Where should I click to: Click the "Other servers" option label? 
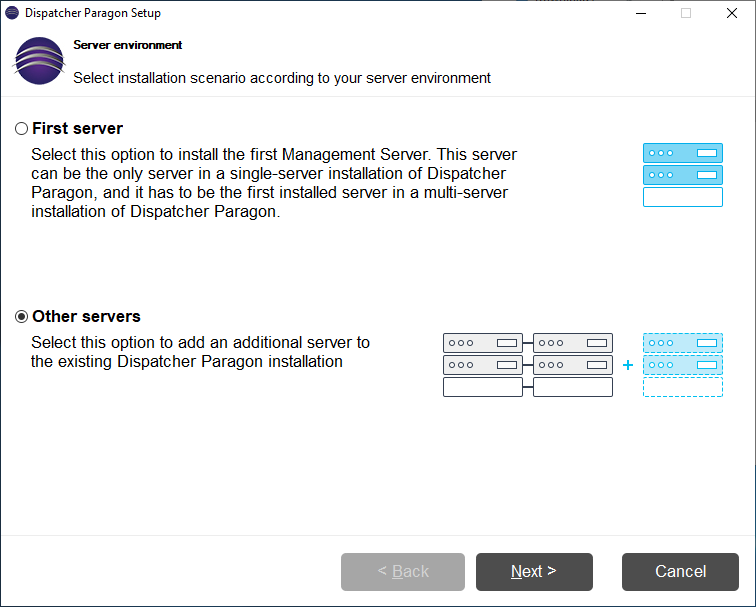point(86,317)
